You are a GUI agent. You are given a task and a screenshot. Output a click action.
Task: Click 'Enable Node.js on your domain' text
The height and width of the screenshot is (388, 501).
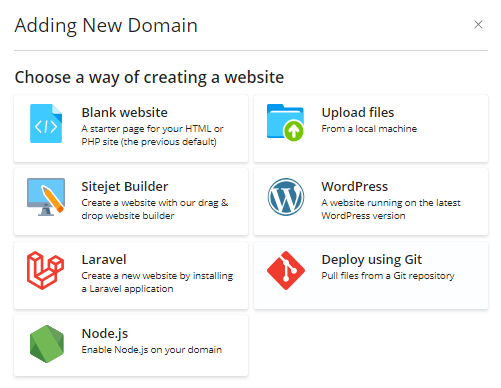(152, 350)
